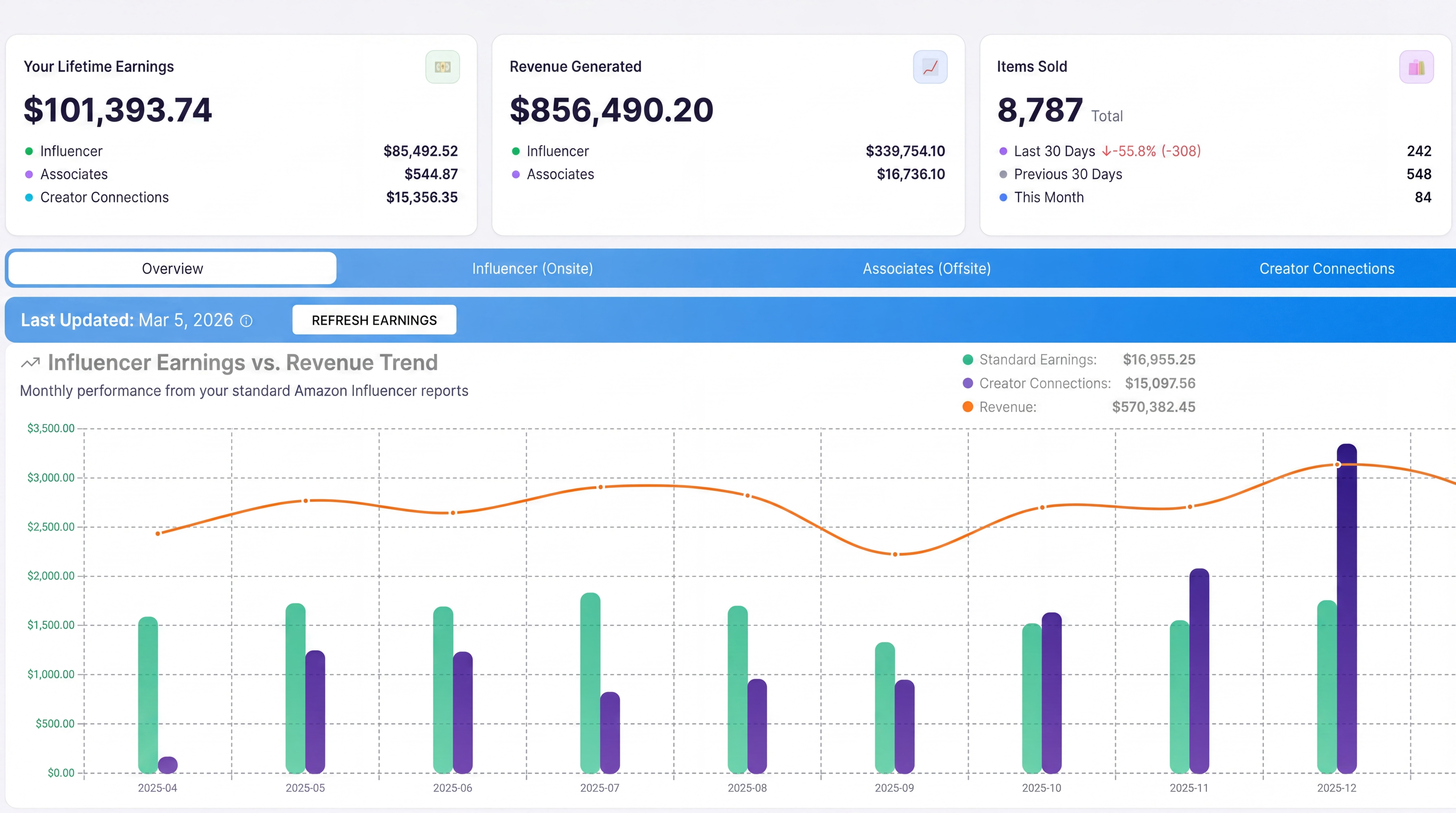Click the shopping bags icon on Items Sold card
This screenshot has width=1456, height=813.
coord(1416,67)
